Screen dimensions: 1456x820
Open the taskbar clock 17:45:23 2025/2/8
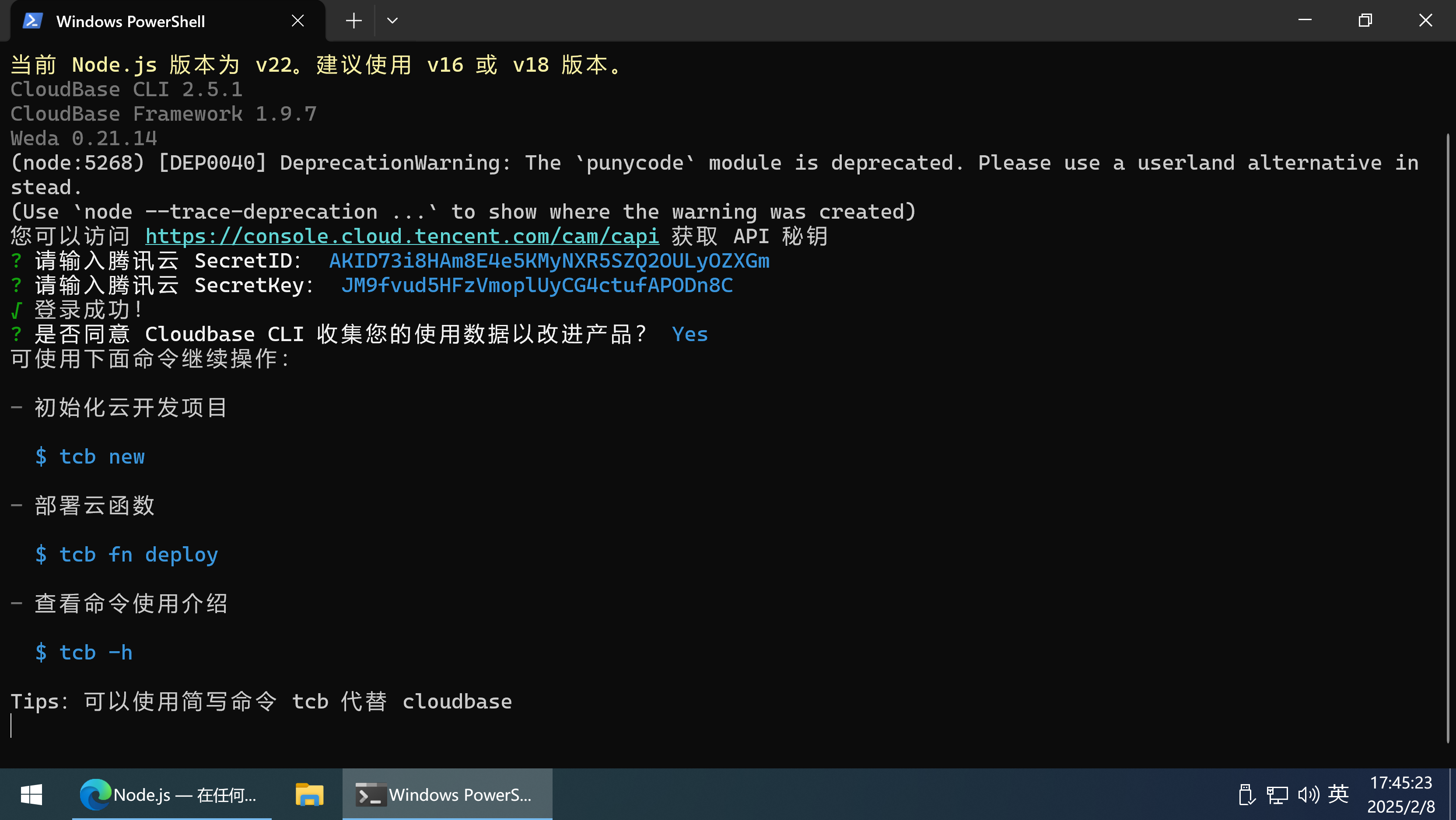coord(1400,795)
